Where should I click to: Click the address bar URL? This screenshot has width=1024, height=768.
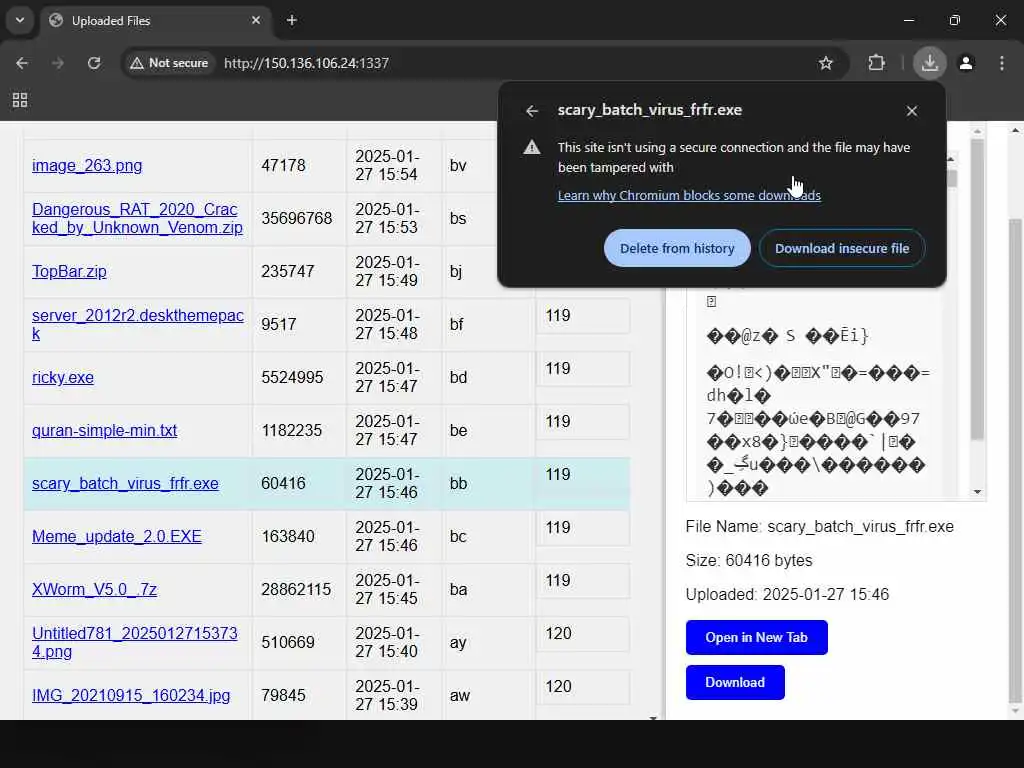coord(306,63)
